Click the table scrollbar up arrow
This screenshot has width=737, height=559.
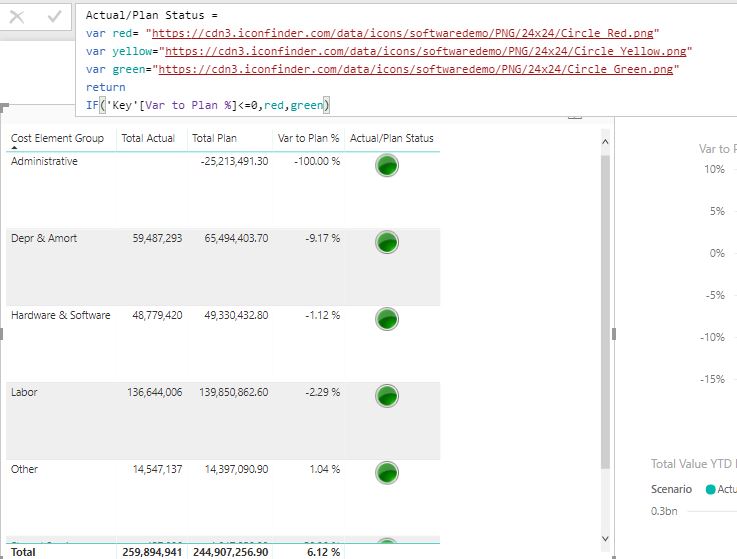click(605, 142)
